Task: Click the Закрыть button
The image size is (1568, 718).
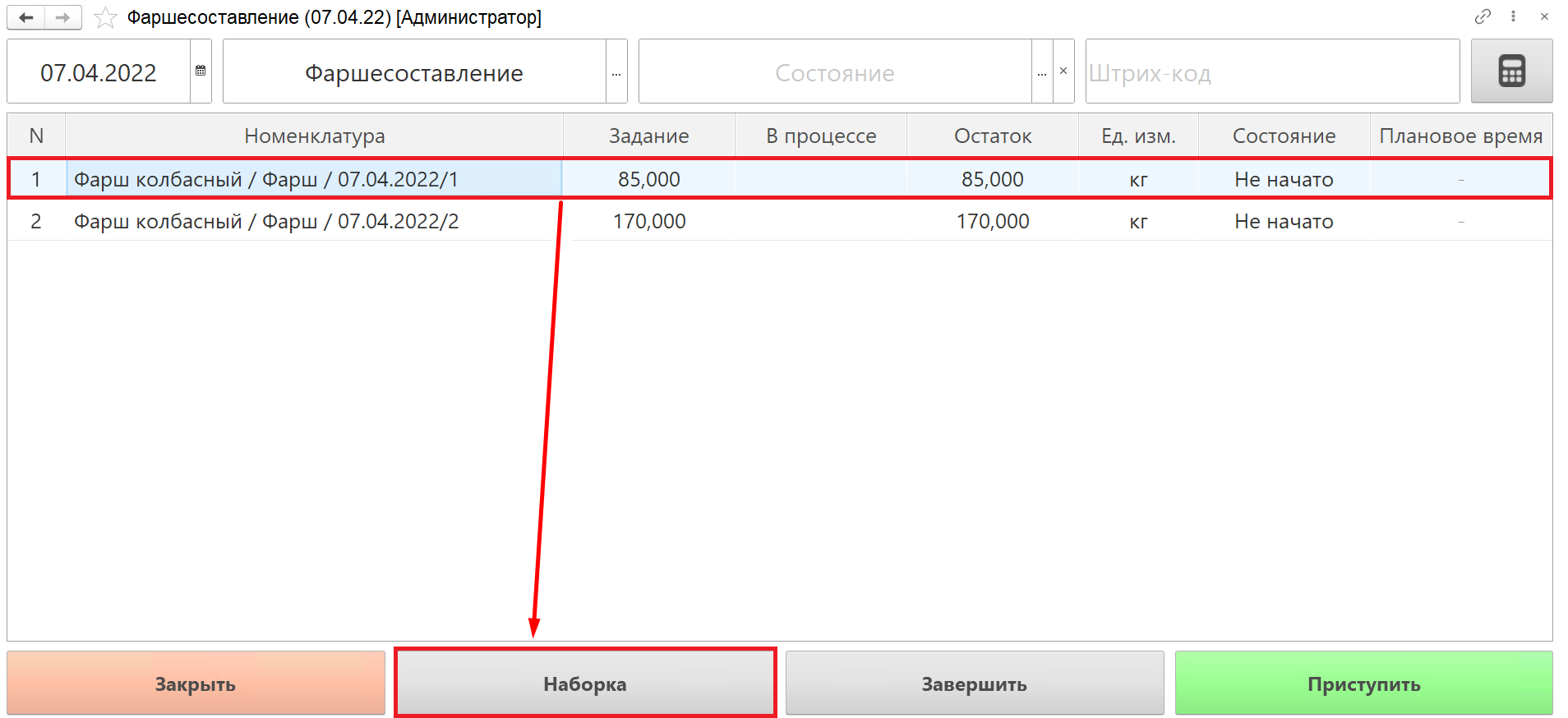Action: click(196, 683)
